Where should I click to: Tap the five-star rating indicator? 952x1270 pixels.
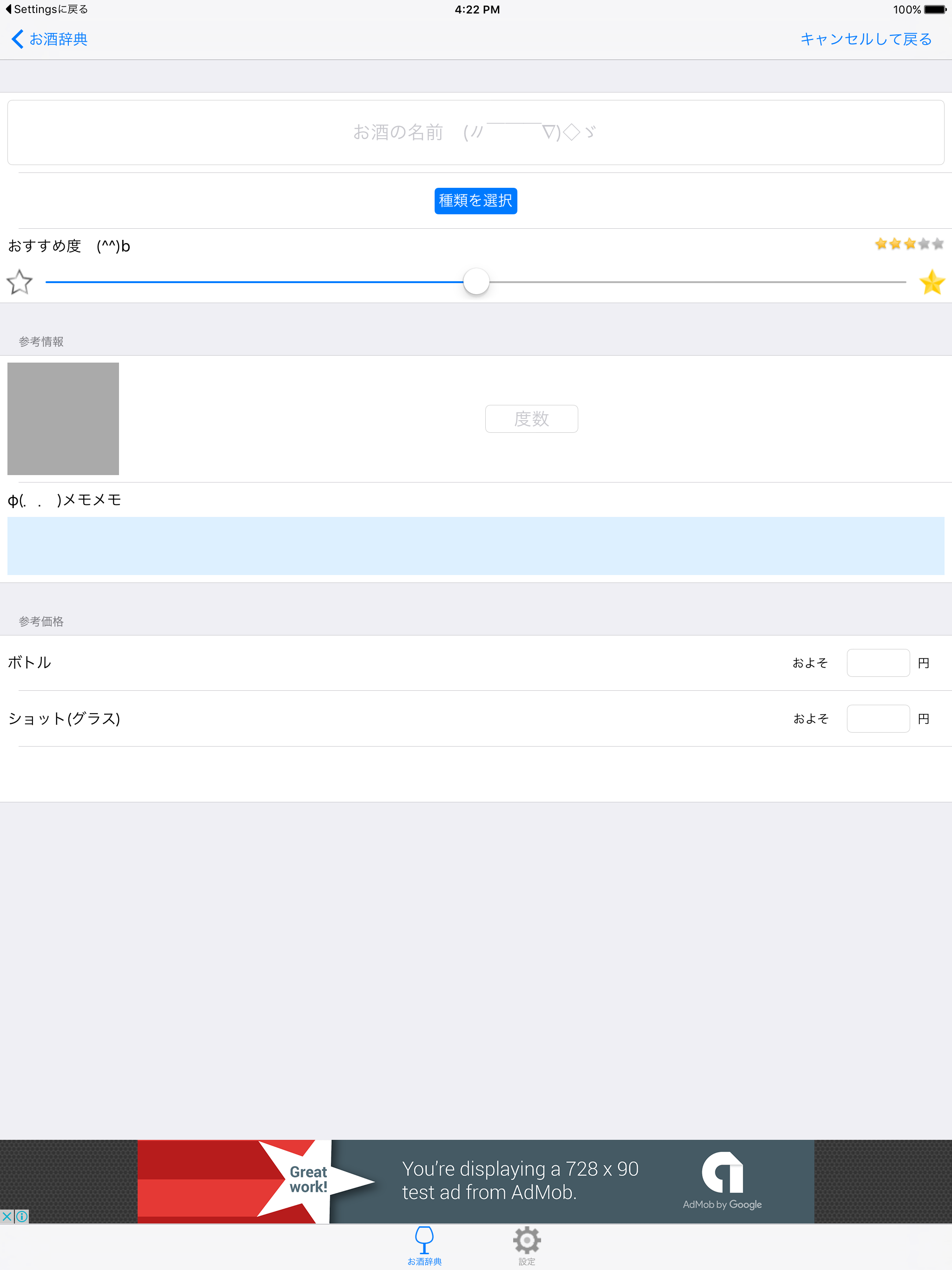pos(909,244)
